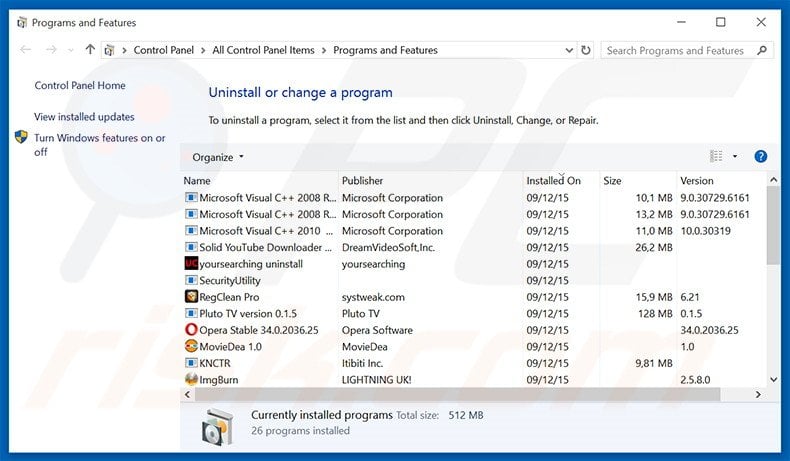Click the horizontal scrollbar right arrow
Viewport: 790px width, 461px height.
[758, 394]
